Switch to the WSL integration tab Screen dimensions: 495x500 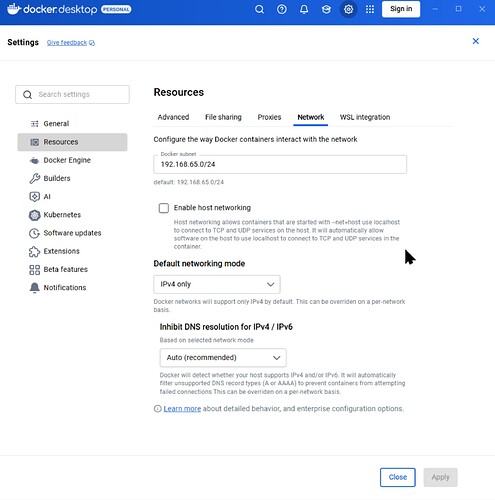click(x=365, y=117)
